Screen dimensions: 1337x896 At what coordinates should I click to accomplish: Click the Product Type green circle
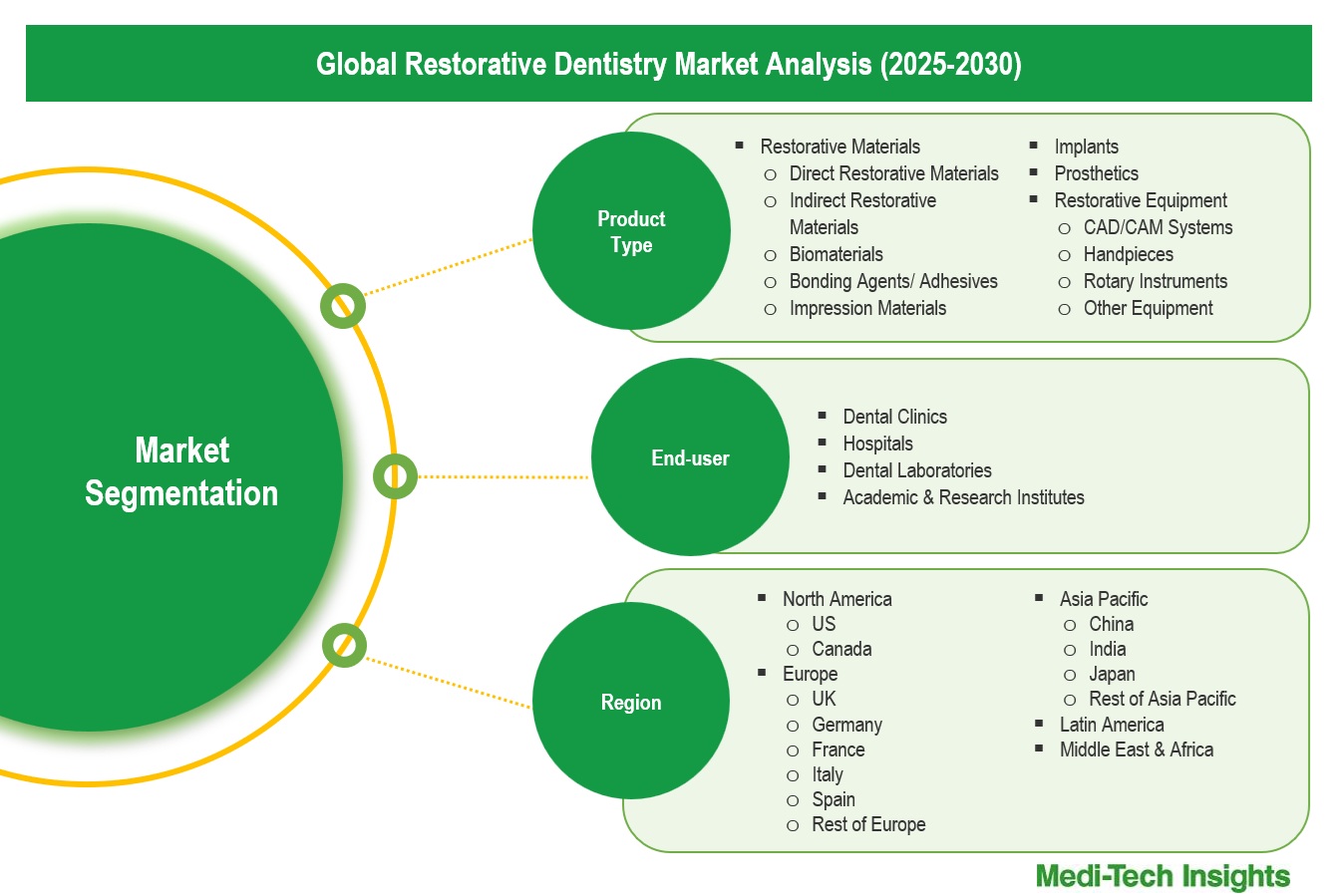point(631,231)
